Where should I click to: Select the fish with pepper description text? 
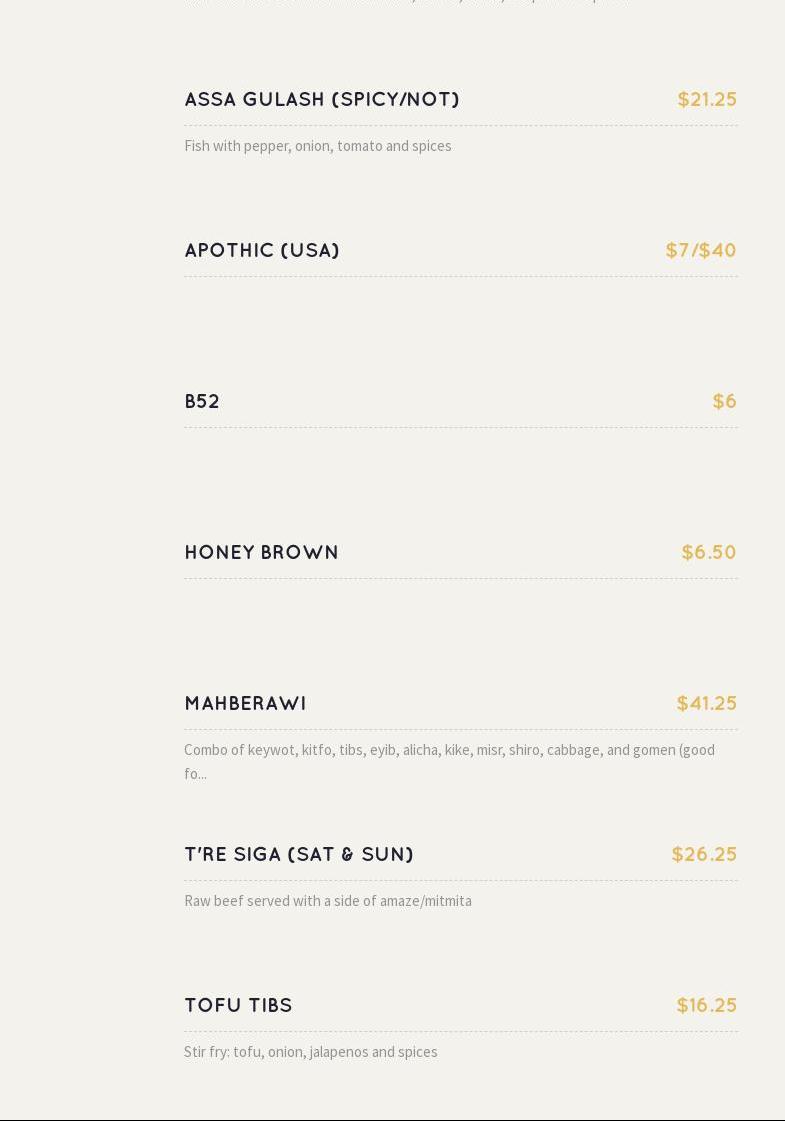click(317, 146)
